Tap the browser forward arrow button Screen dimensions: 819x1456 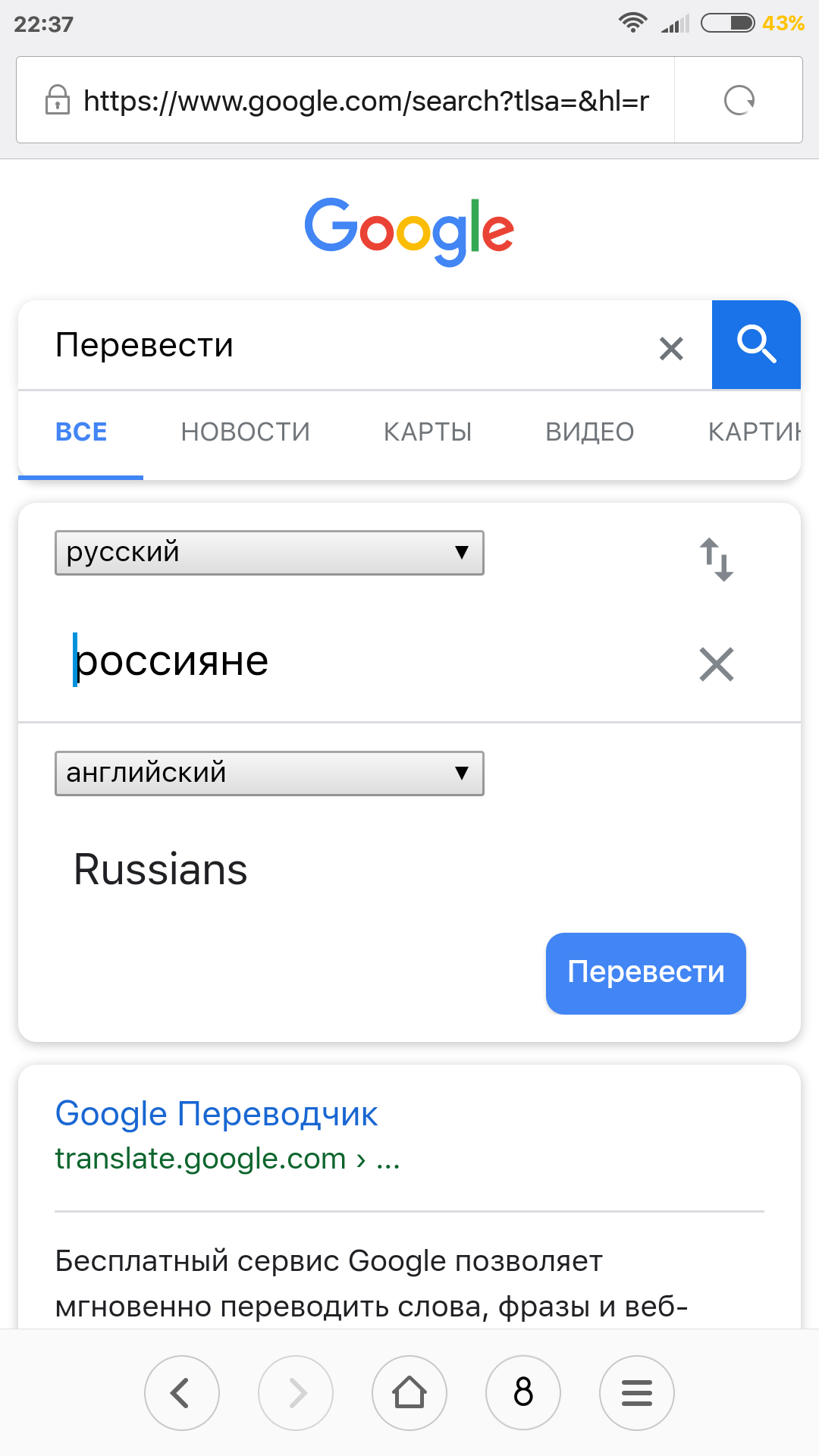(x=296, y=1393)
